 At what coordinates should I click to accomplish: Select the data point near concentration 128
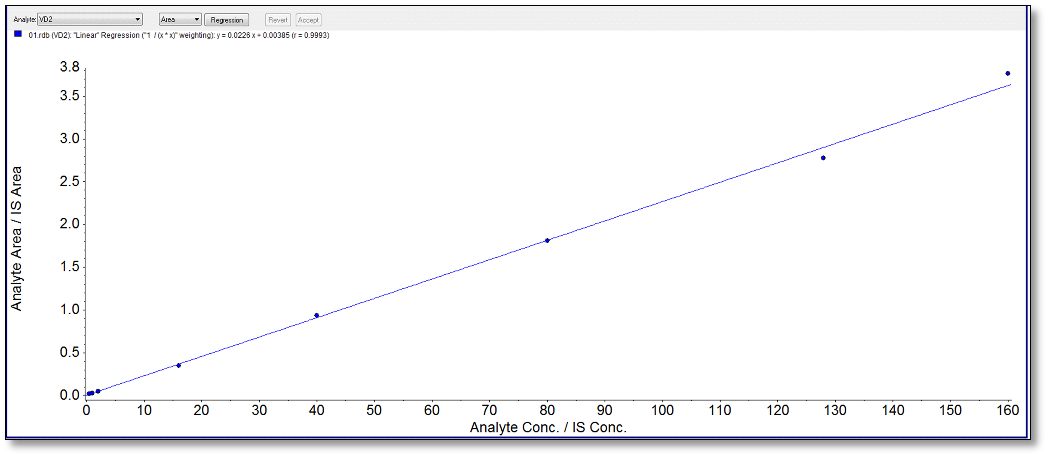[x=823, y=158]
